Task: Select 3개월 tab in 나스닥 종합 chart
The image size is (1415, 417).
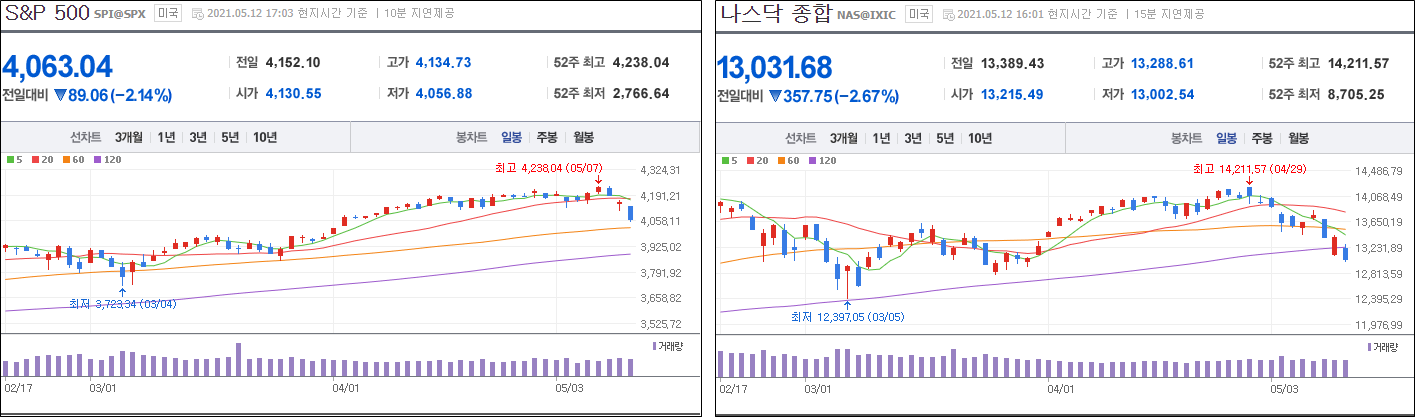Action: pyautogui.click(x=844, y=138)
